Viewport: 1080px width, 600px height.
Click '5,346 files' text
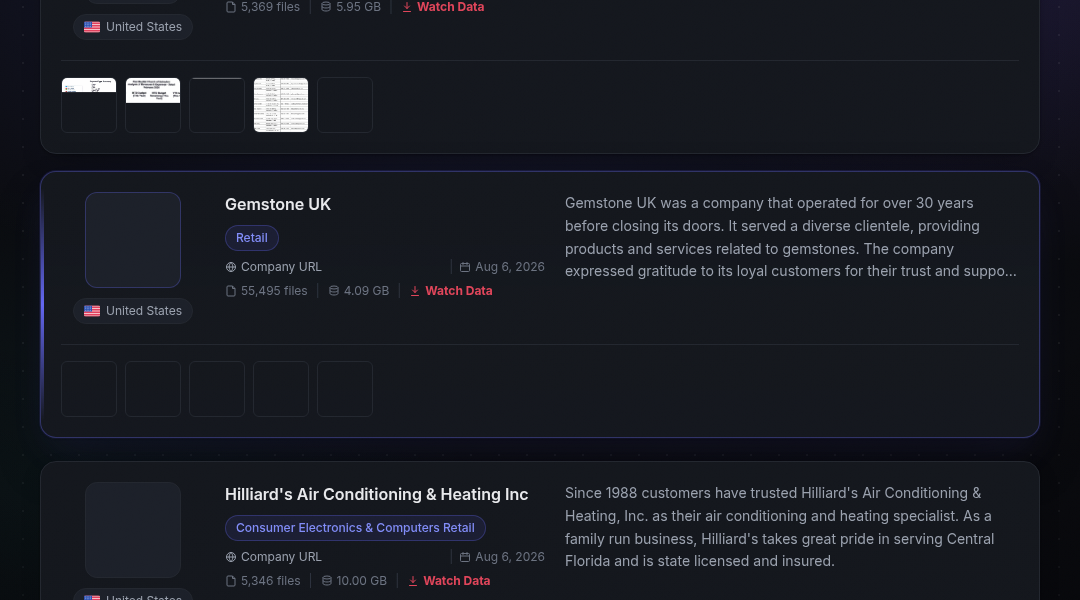click(271, 581)
